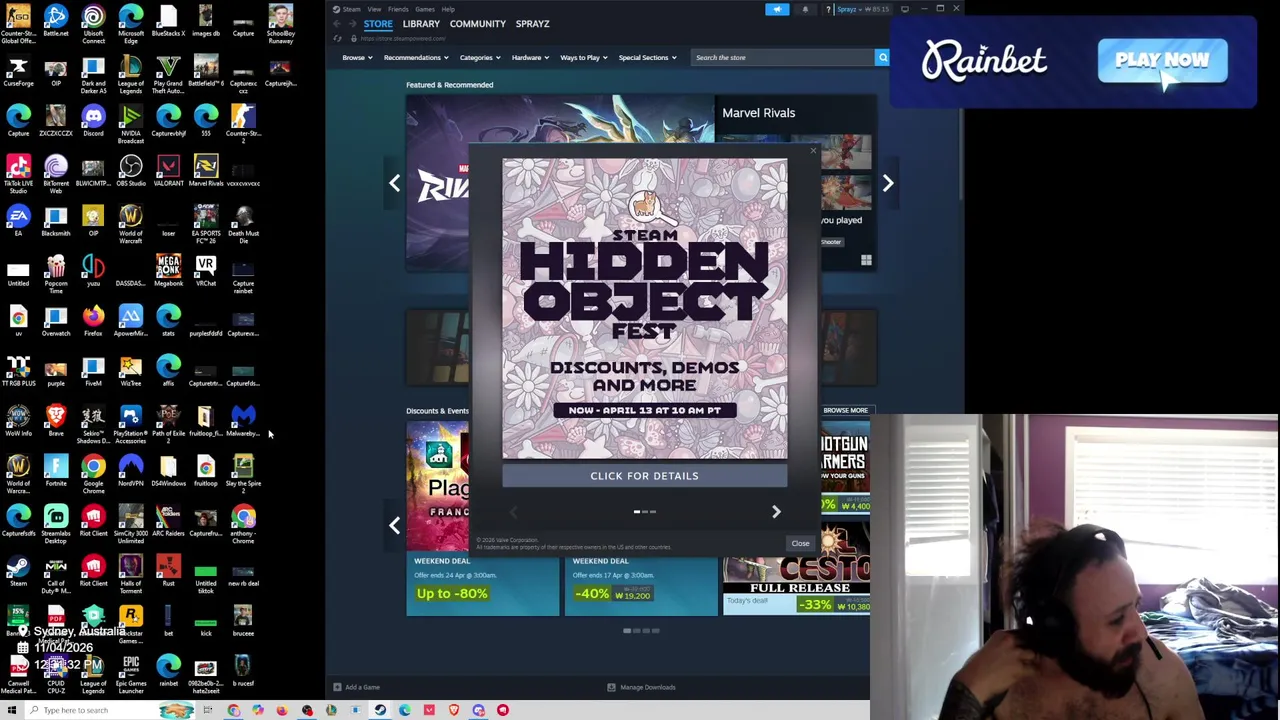Launch the yuzu emulator shortcut
This screenshot has width=1280, height=720.
pyautogui.click(x=93, y=271)
